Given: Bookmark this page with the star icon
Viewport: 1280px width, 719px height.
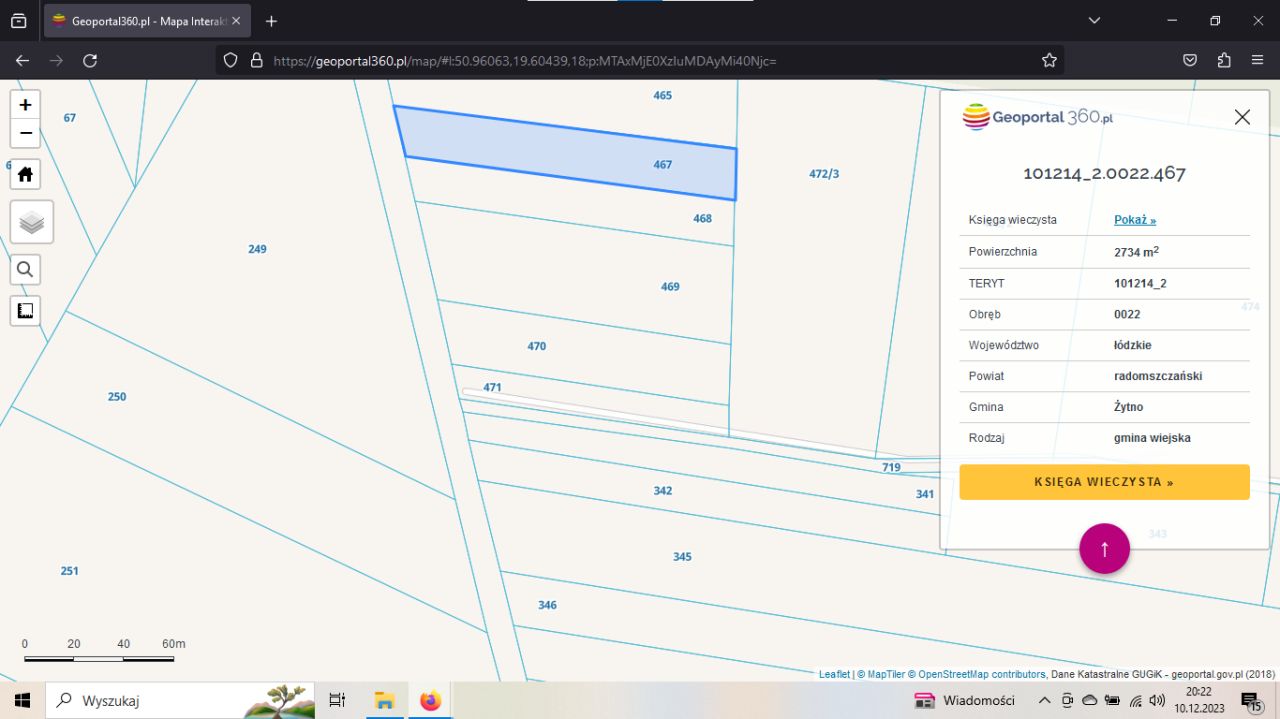Looking at the screenshot, I should 1049,60.
